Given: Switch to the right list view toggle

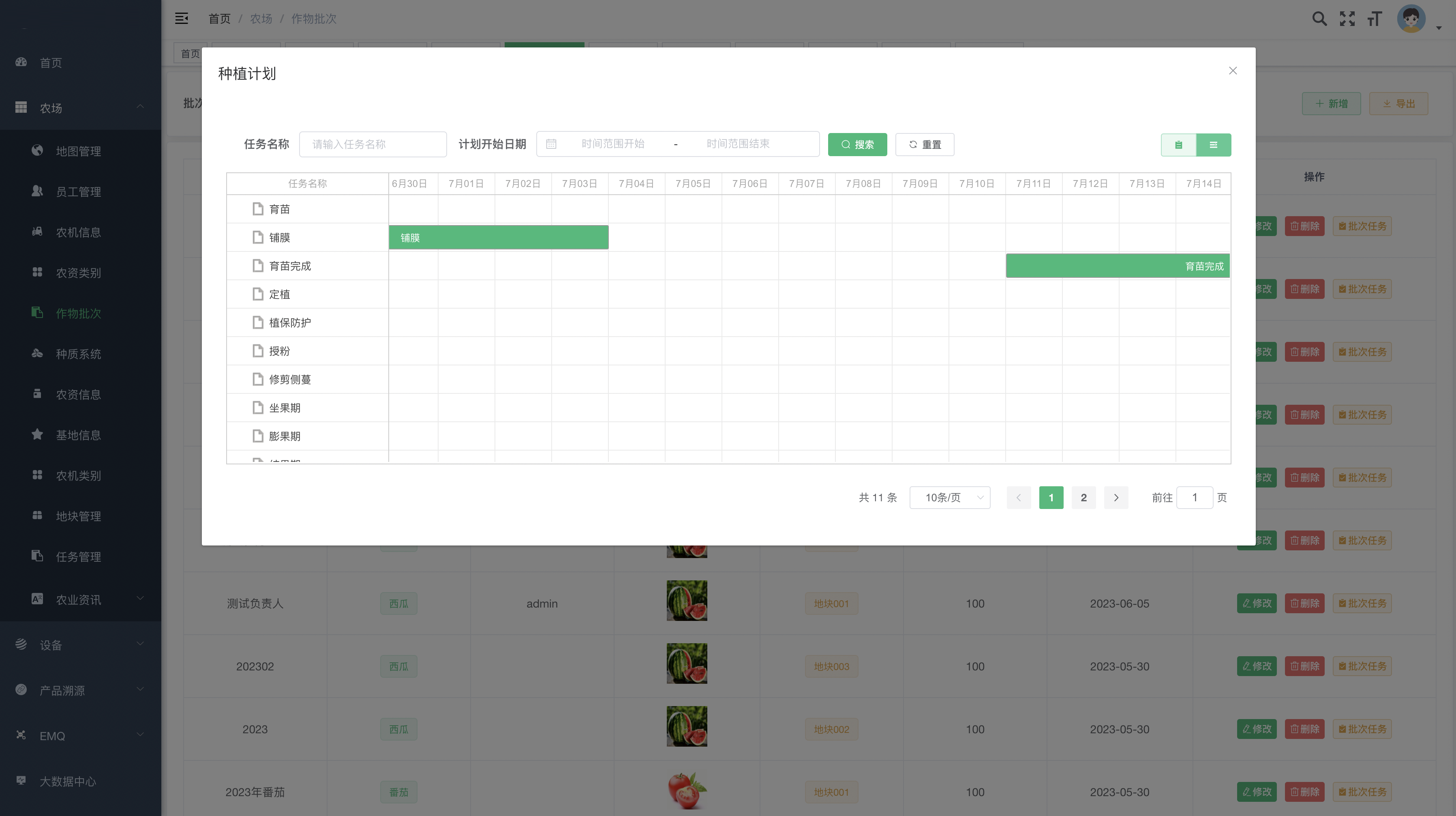Looking at the screenshot, I should [x=1214, y=145].
